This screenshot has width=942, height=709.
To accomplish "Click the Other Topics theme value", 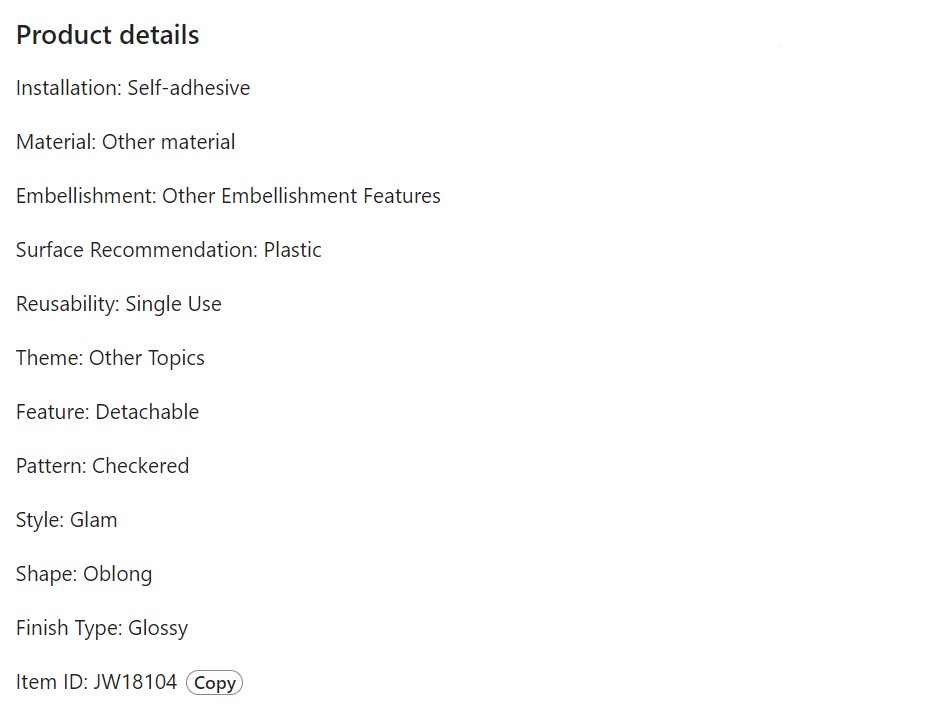I will 147,358.
